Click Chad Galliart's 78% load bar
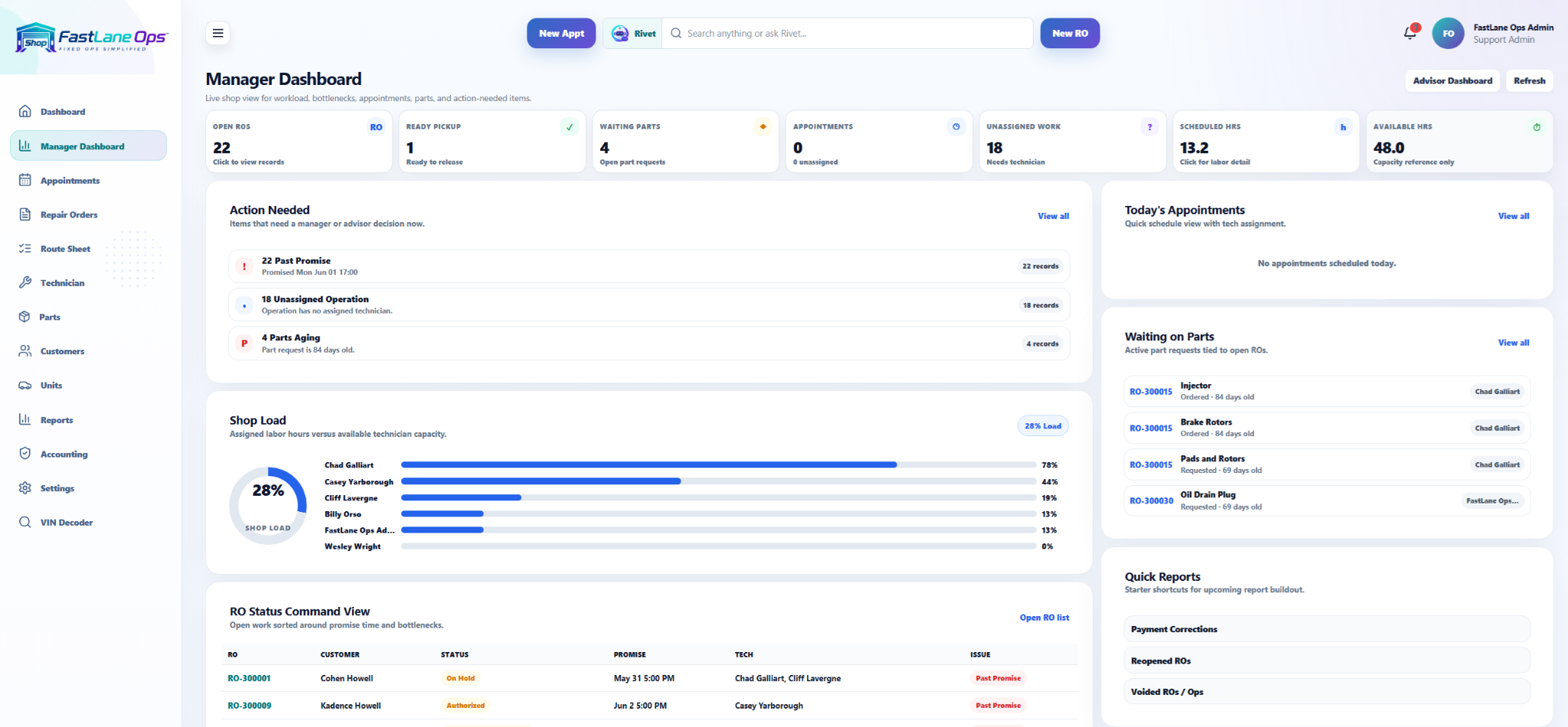This screenshot has width=1568, height=727. click(x=718, y=465)
